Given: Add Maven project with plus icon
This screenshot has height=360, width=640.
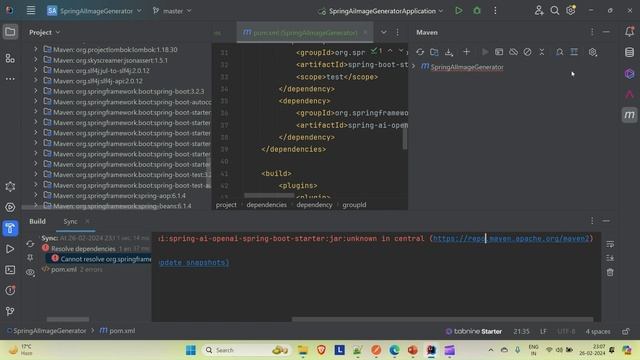Looking at the screenshot, I should pos(466,52).
